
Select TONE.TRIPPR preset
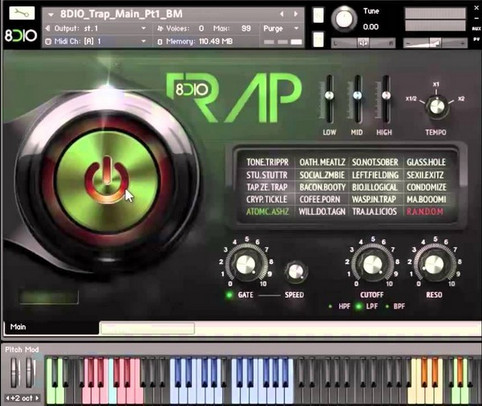[267, 162]
